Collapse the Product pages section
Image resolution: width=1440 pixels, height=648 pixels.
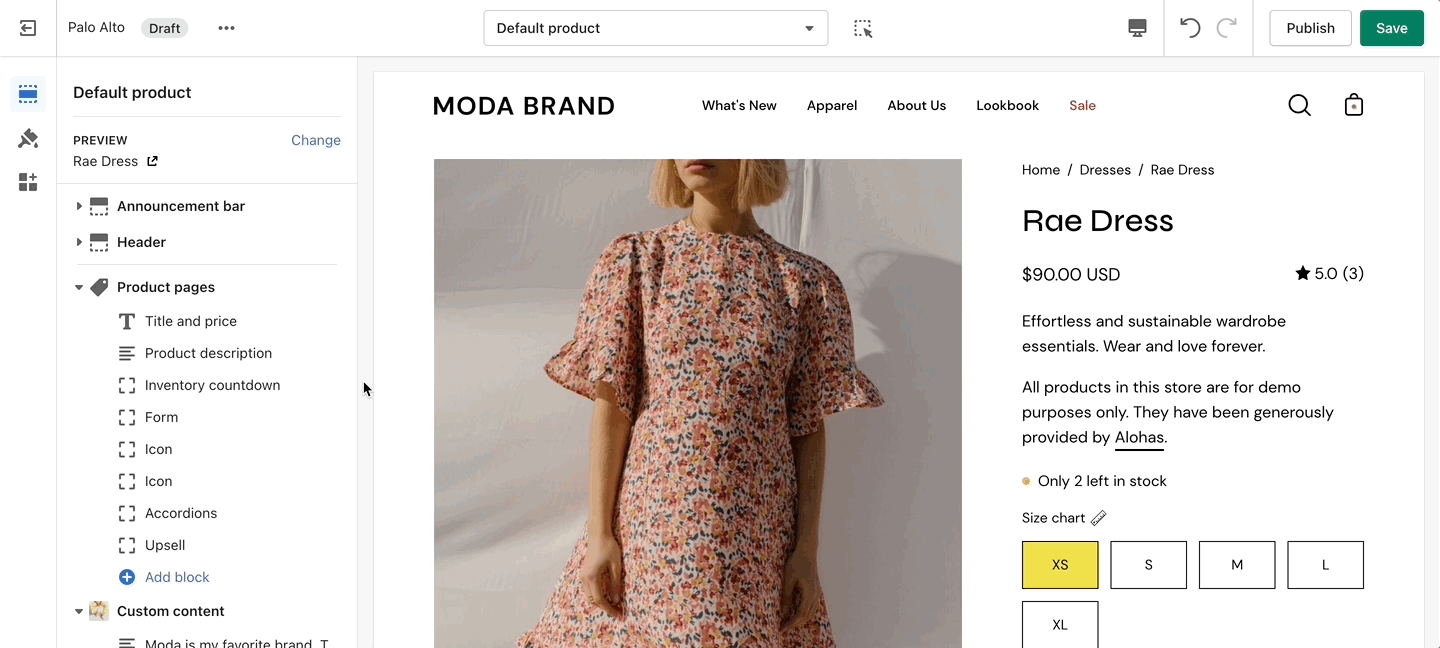coord(79,287)
